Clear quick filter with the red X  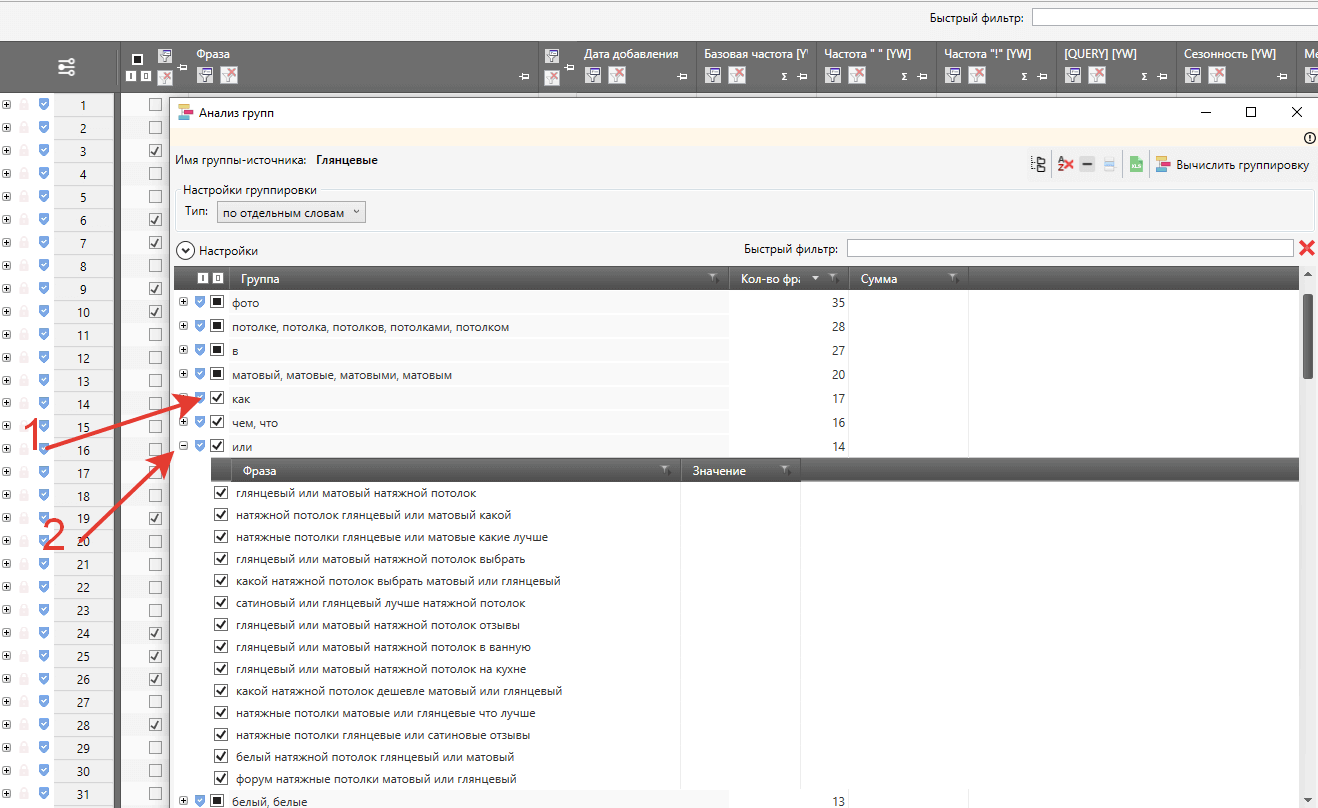pos(1306,248)
